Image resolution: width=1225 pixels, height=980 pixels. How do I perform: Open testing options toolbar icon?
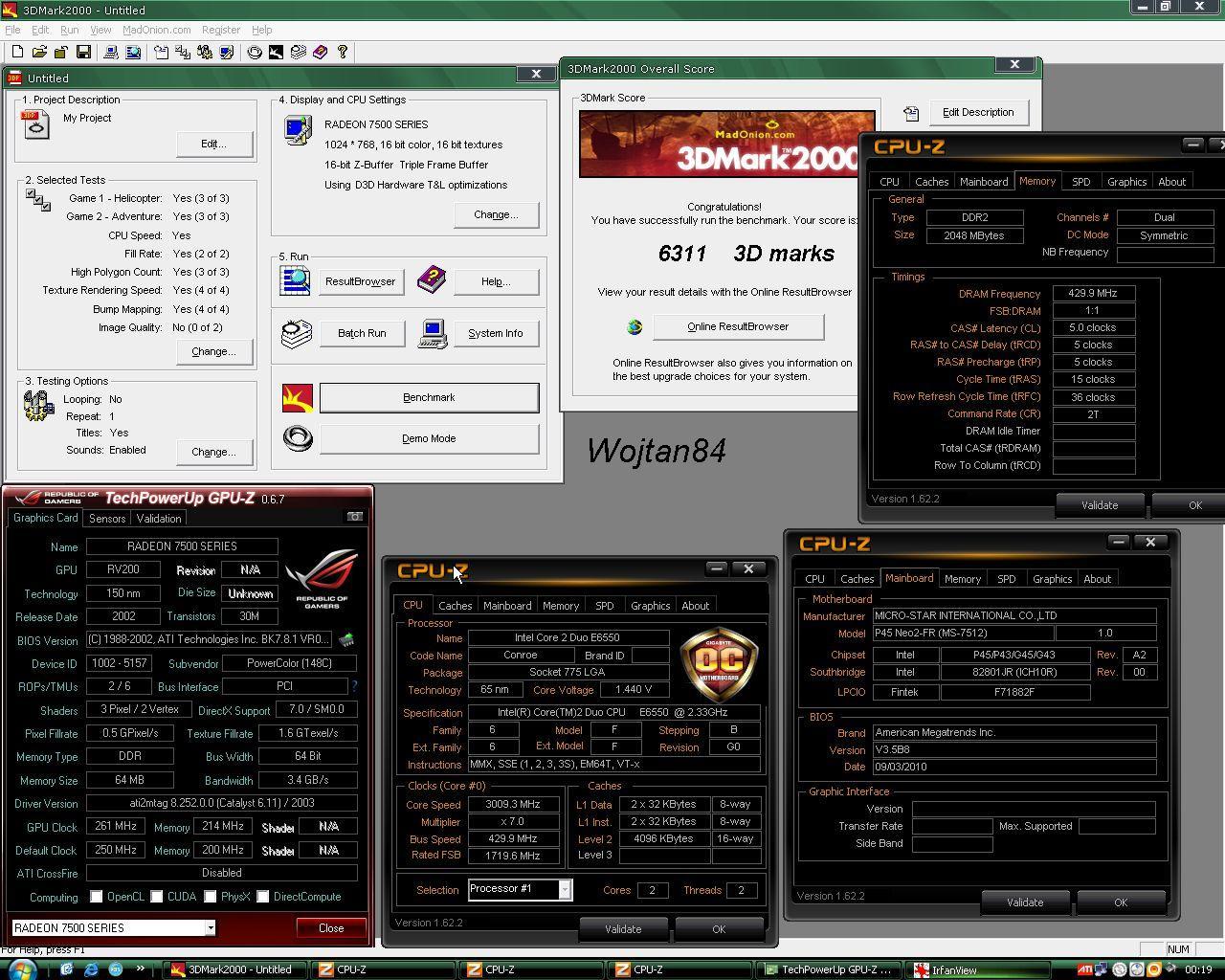204,52
